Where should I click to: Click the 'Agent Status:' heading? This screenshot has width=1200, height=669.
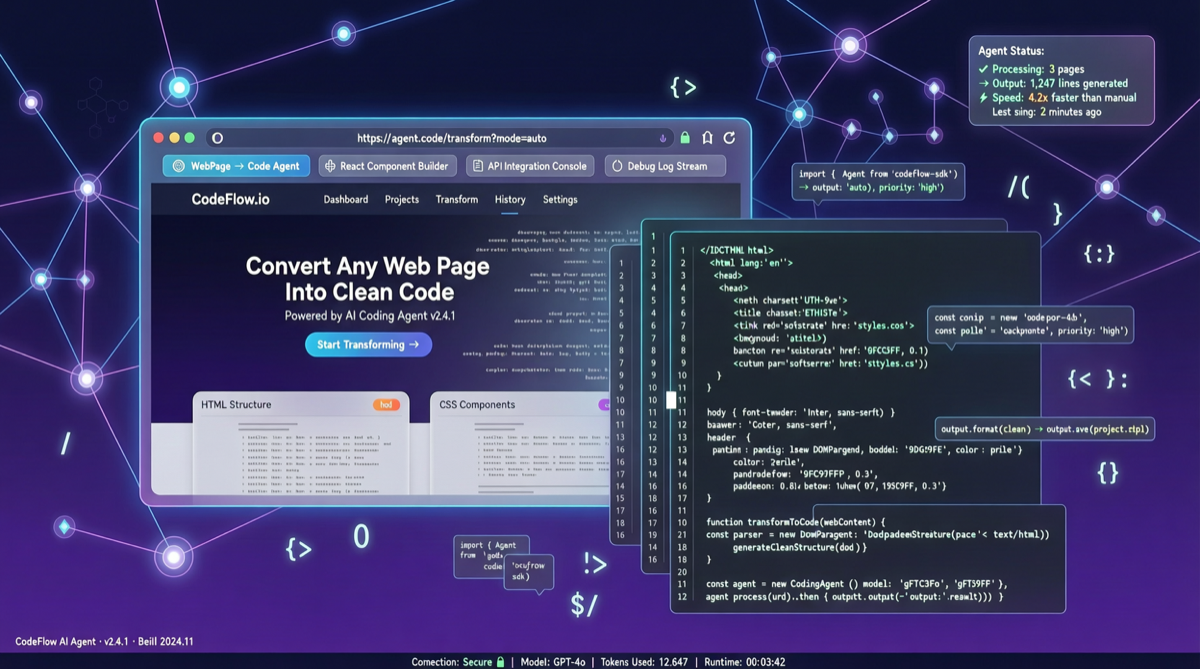click(x=1011, y=51)
